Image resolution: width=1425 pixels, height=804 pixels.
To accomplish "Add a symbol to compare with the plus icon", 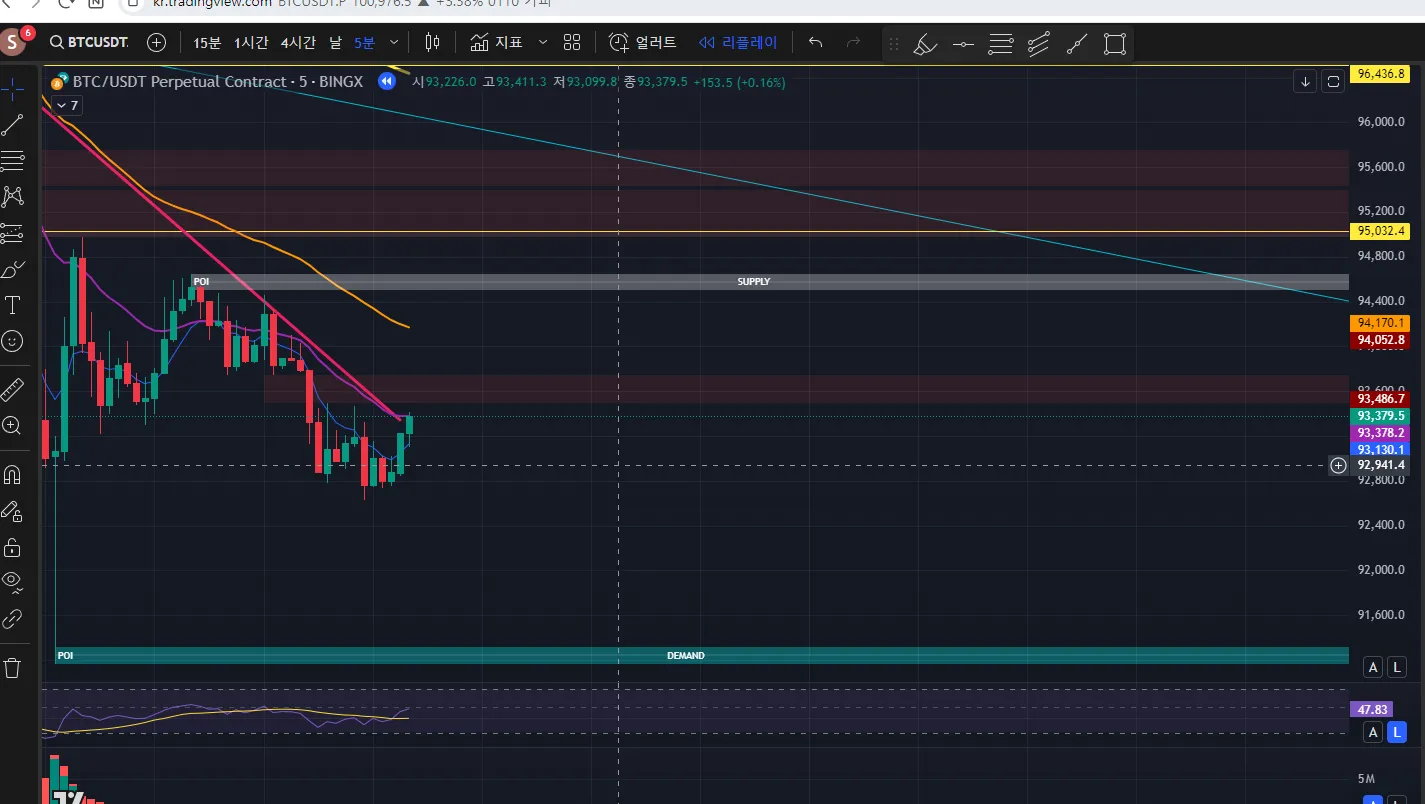I will (x=156, y=42).
